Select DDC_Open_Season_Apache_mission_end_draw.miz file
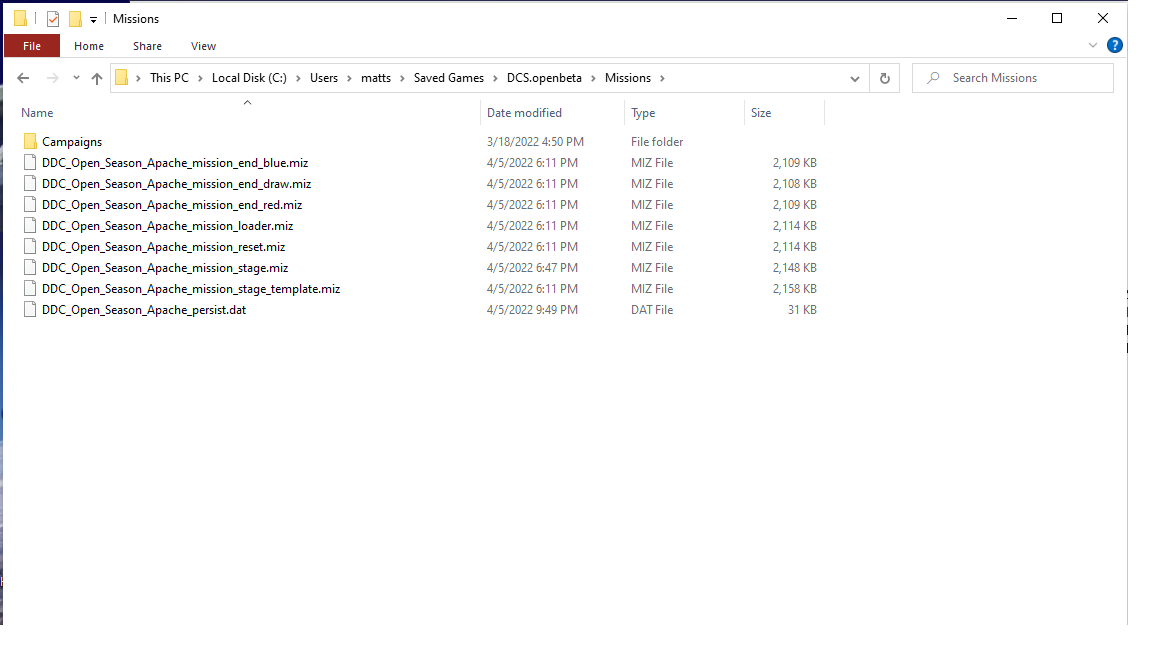 click(x=176, y=184)
